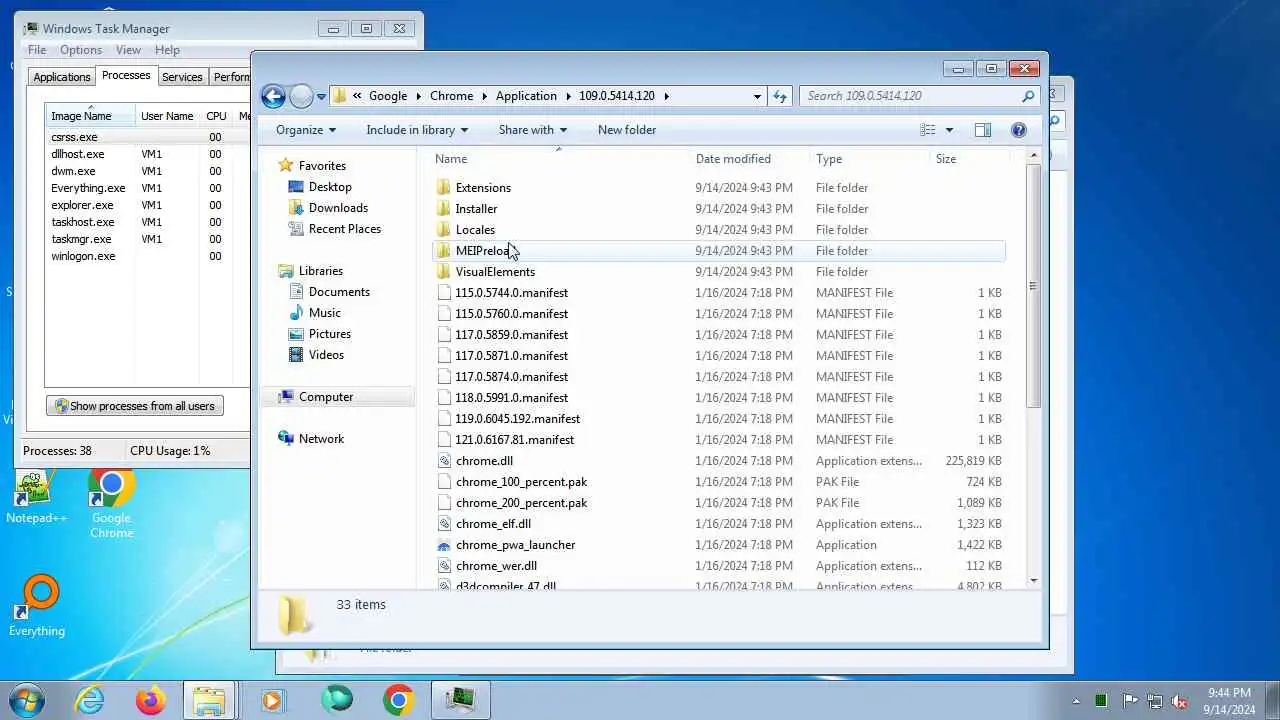This screenshot has width=1280, height=720.
Task: Open Help menu in Task Manager
Action: [x=167, y=50]
